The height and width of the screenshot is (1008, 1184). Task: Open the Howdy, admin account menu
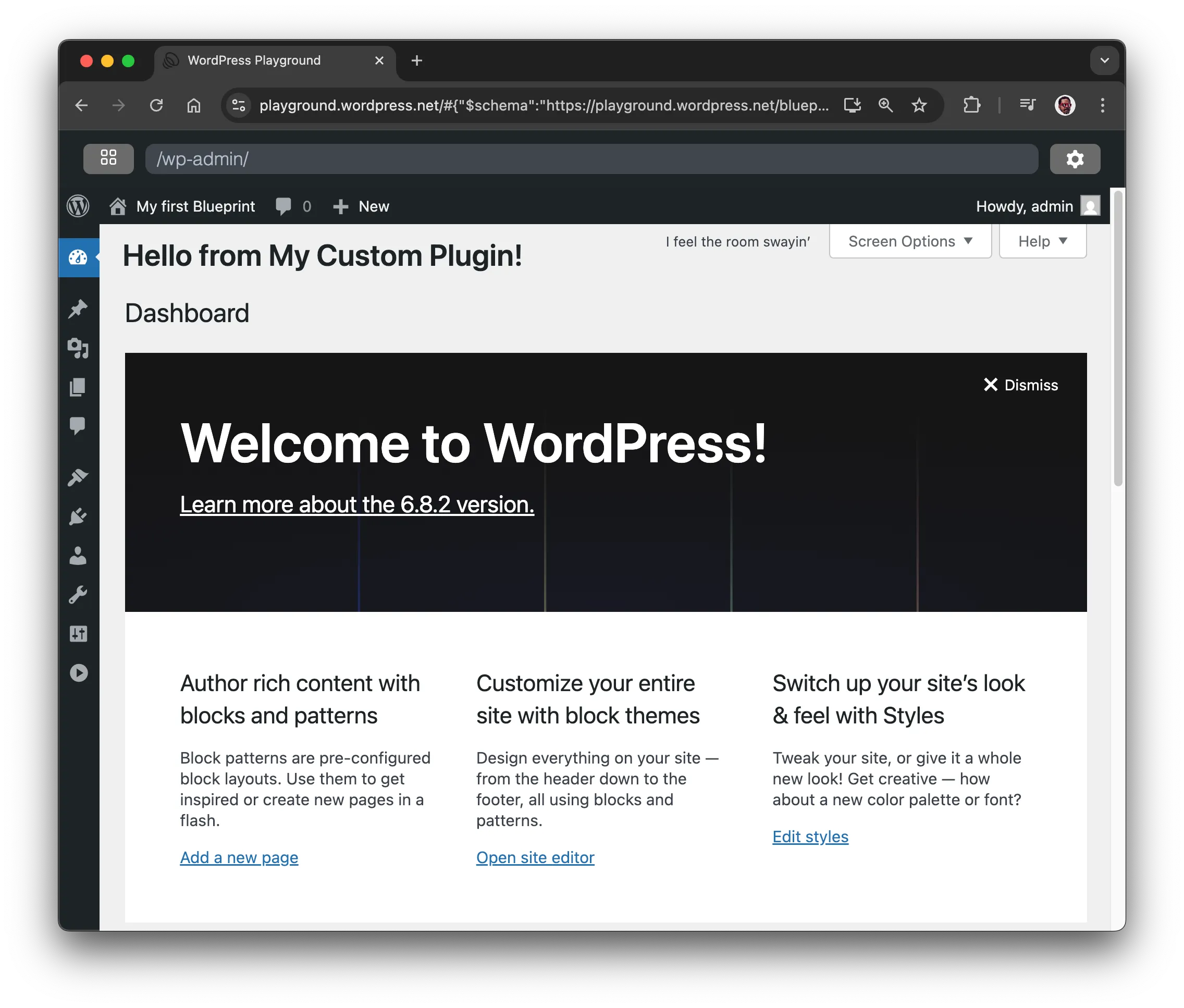1037,206
